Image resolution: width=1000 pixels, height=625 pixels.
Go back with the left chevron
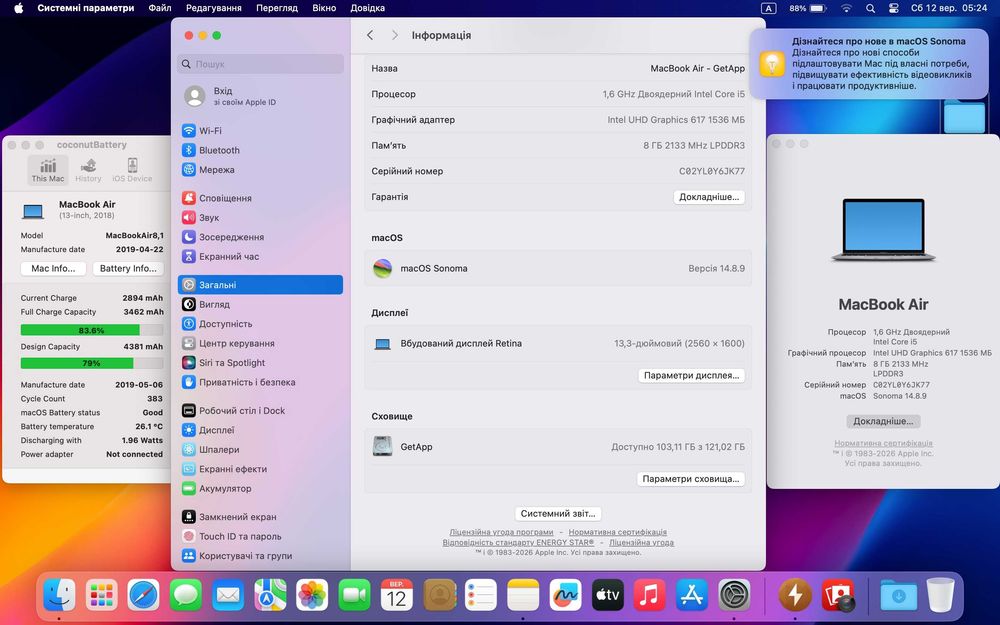(370, 35)
